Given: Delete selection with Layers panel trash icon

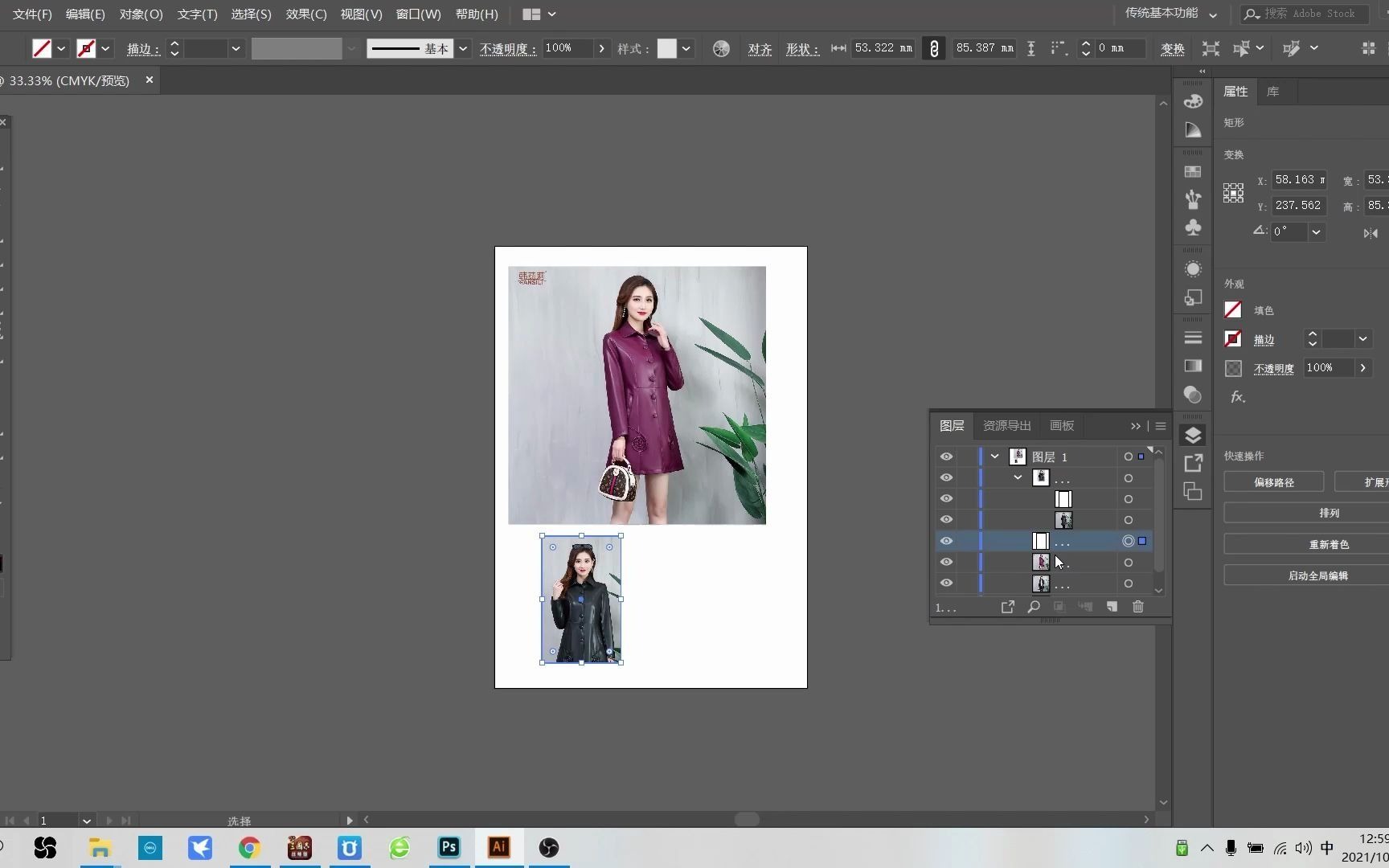Looking at the screenshot, I should tap(1137, 607).
